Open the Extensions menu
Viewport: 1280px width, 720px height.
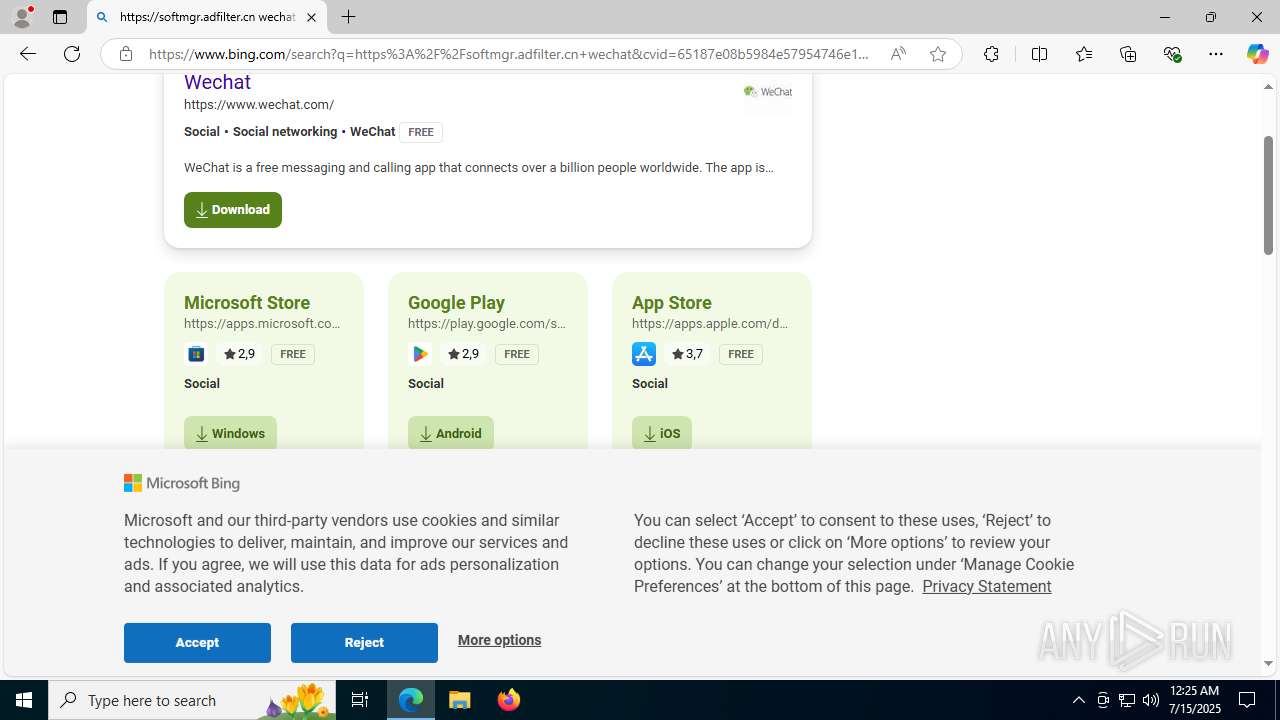click(x=991, y=54)
